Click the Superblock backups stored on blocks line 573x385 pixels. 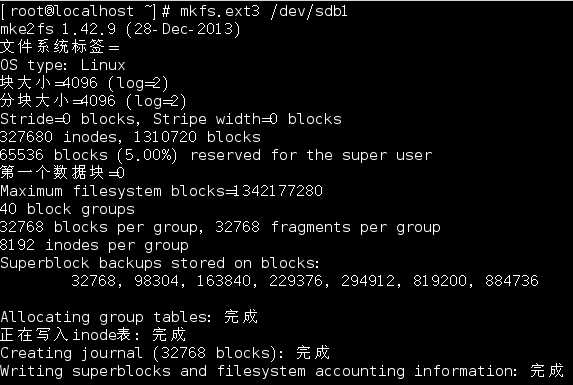[160, 263]
